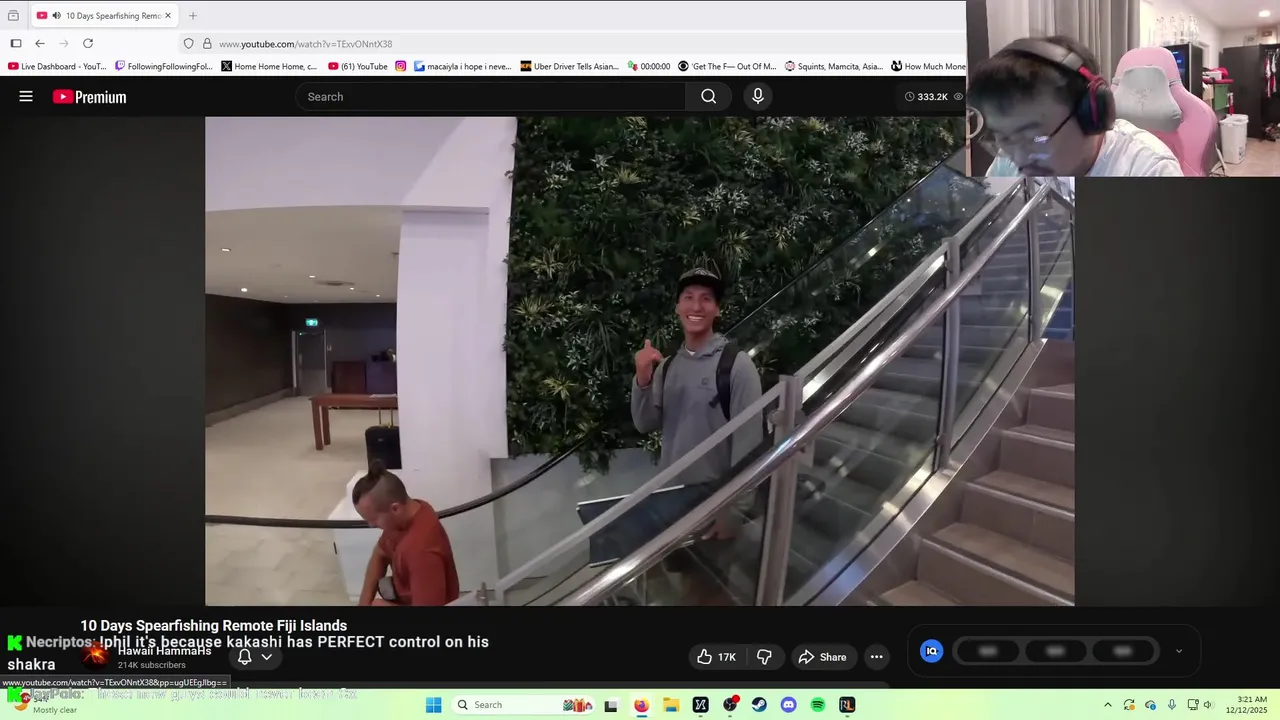Like the video with 17K likes
Screen dimensions: 1280x720
click(x=716, y=657)
